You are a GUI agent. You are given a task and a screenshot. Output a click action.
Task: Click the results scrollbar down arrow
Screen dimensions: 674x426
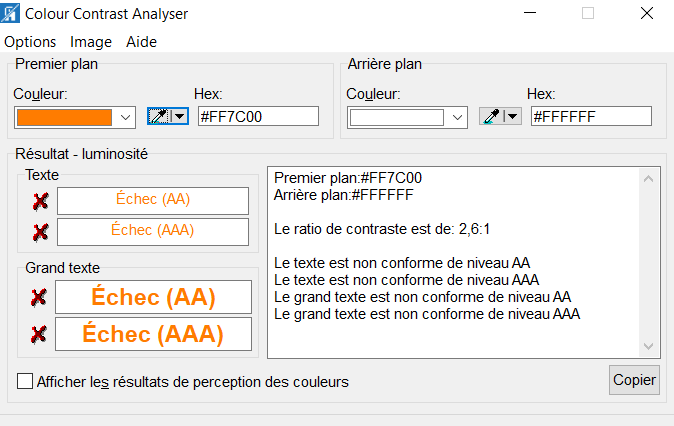[x=647, y=346]
